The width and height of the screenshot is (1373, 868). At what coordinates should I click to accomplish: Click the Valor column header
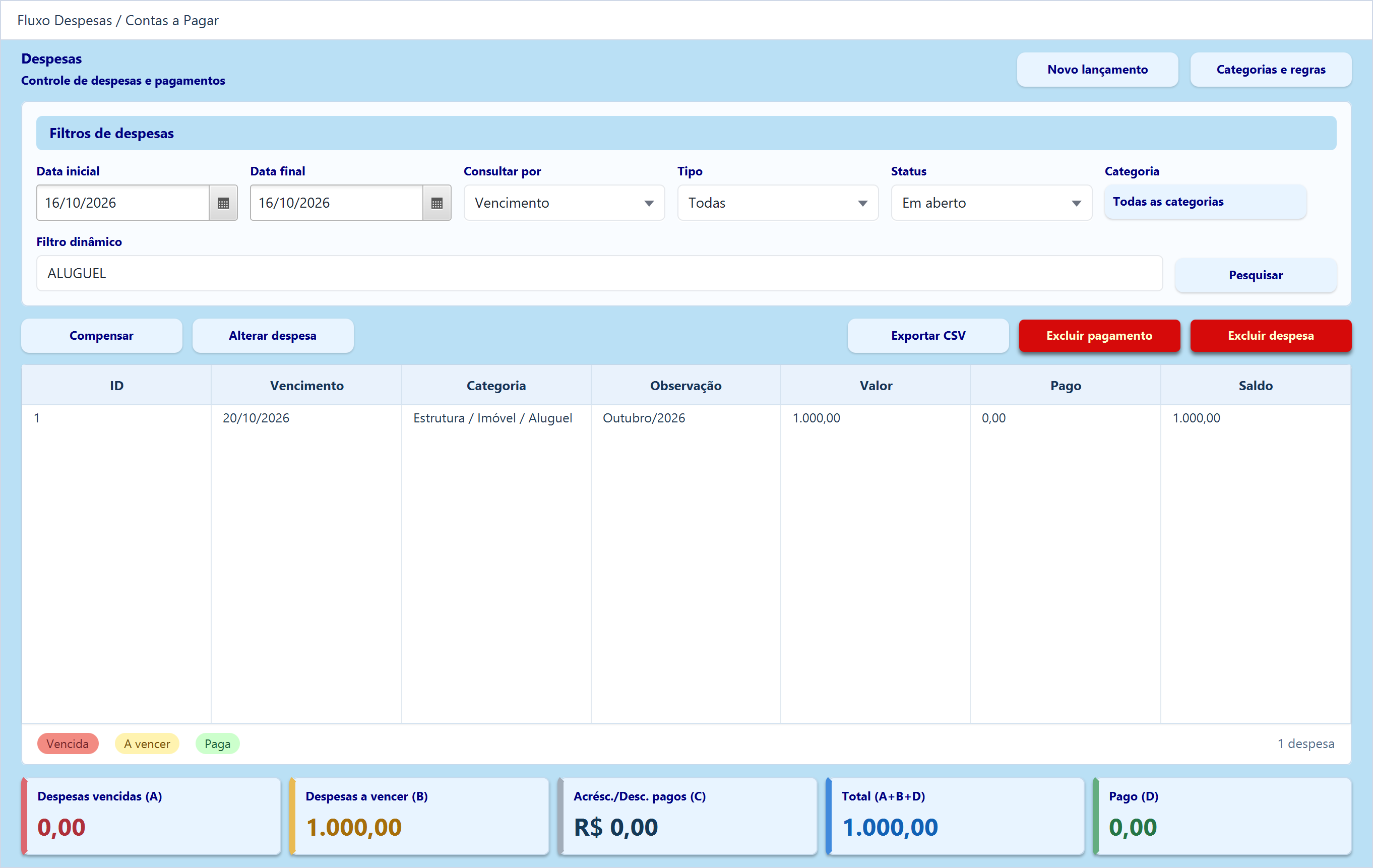[876, 386]
